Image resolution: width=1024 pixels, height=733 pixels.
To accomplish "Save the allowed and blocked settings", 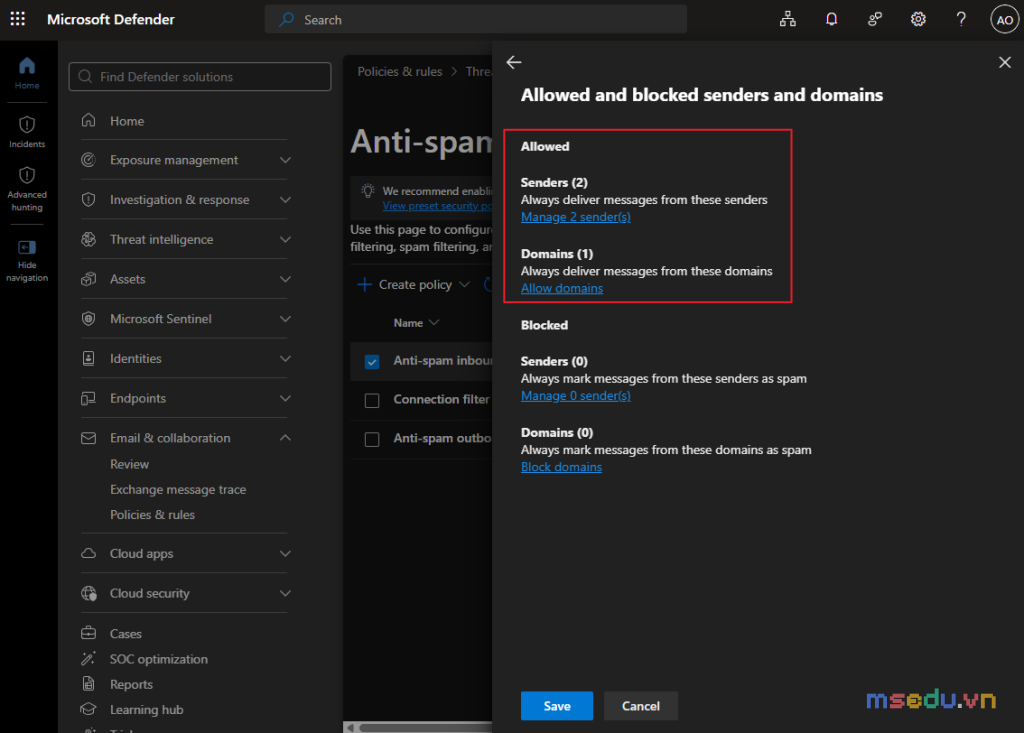I will pos(556,706).
